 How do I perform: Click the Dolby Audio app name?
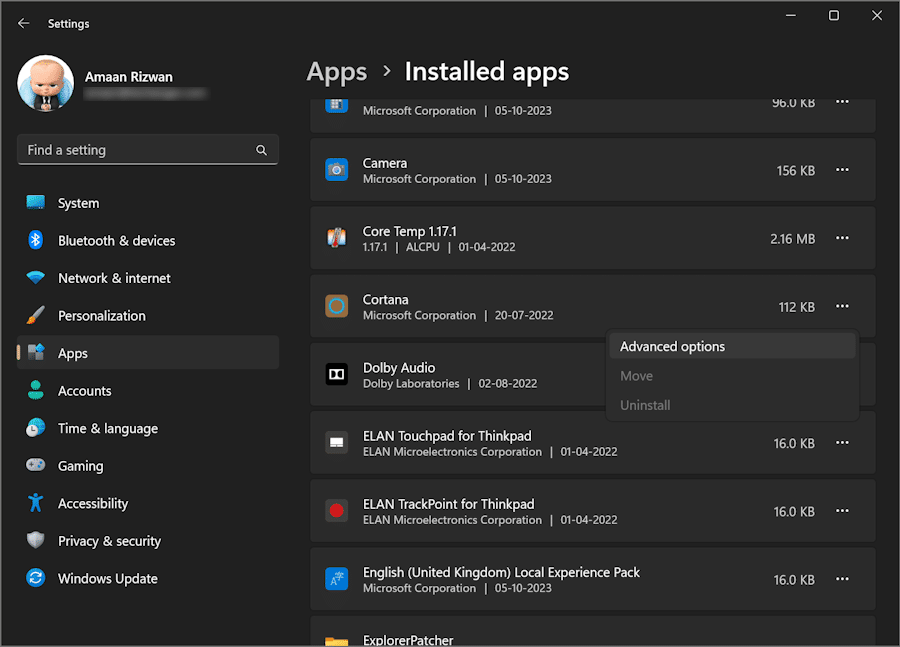click(399, 368)
